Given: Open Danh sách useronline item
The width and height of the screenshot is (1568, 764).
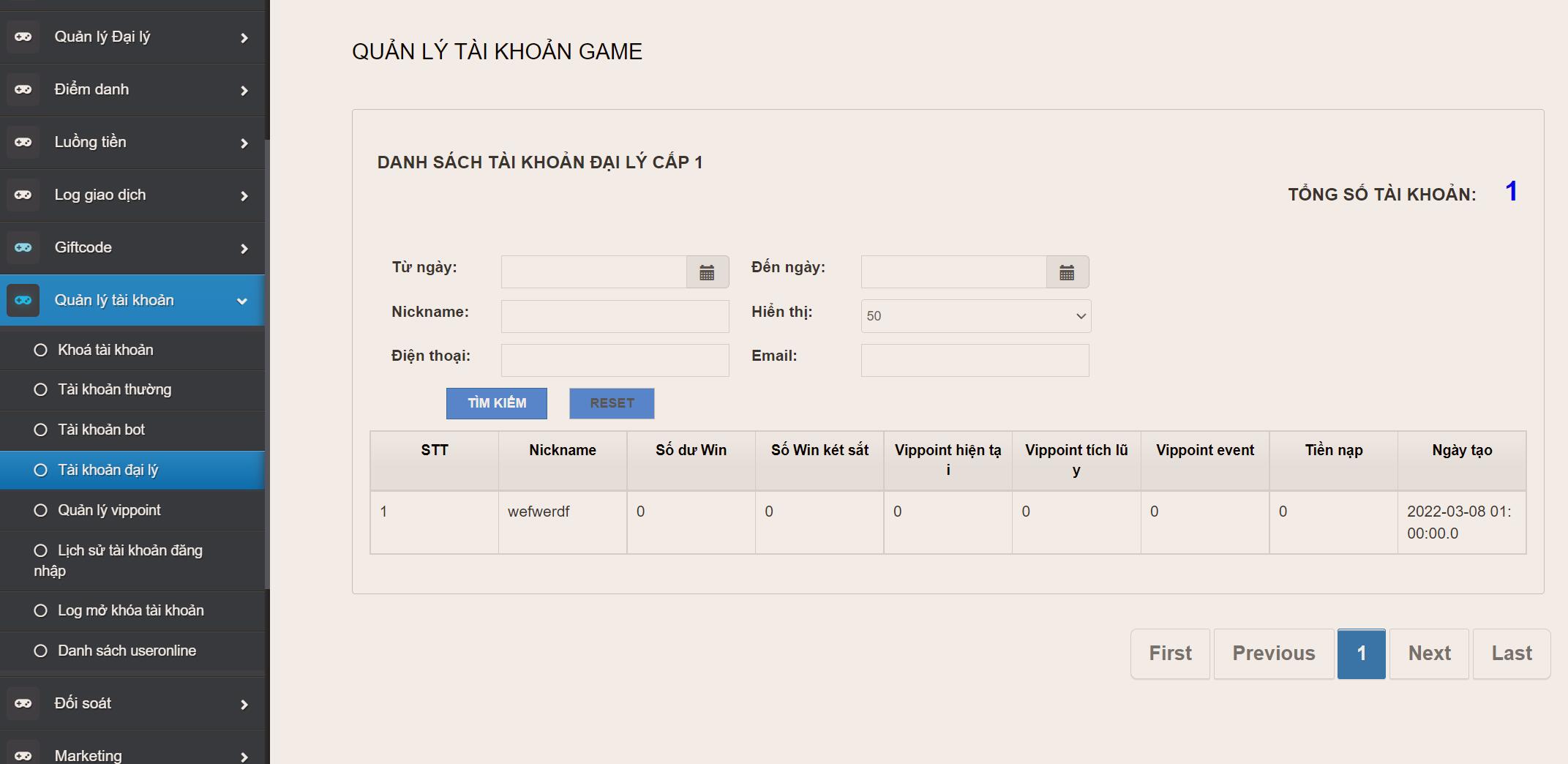Looking at the screenshot, I should click(x=132, y=651).
